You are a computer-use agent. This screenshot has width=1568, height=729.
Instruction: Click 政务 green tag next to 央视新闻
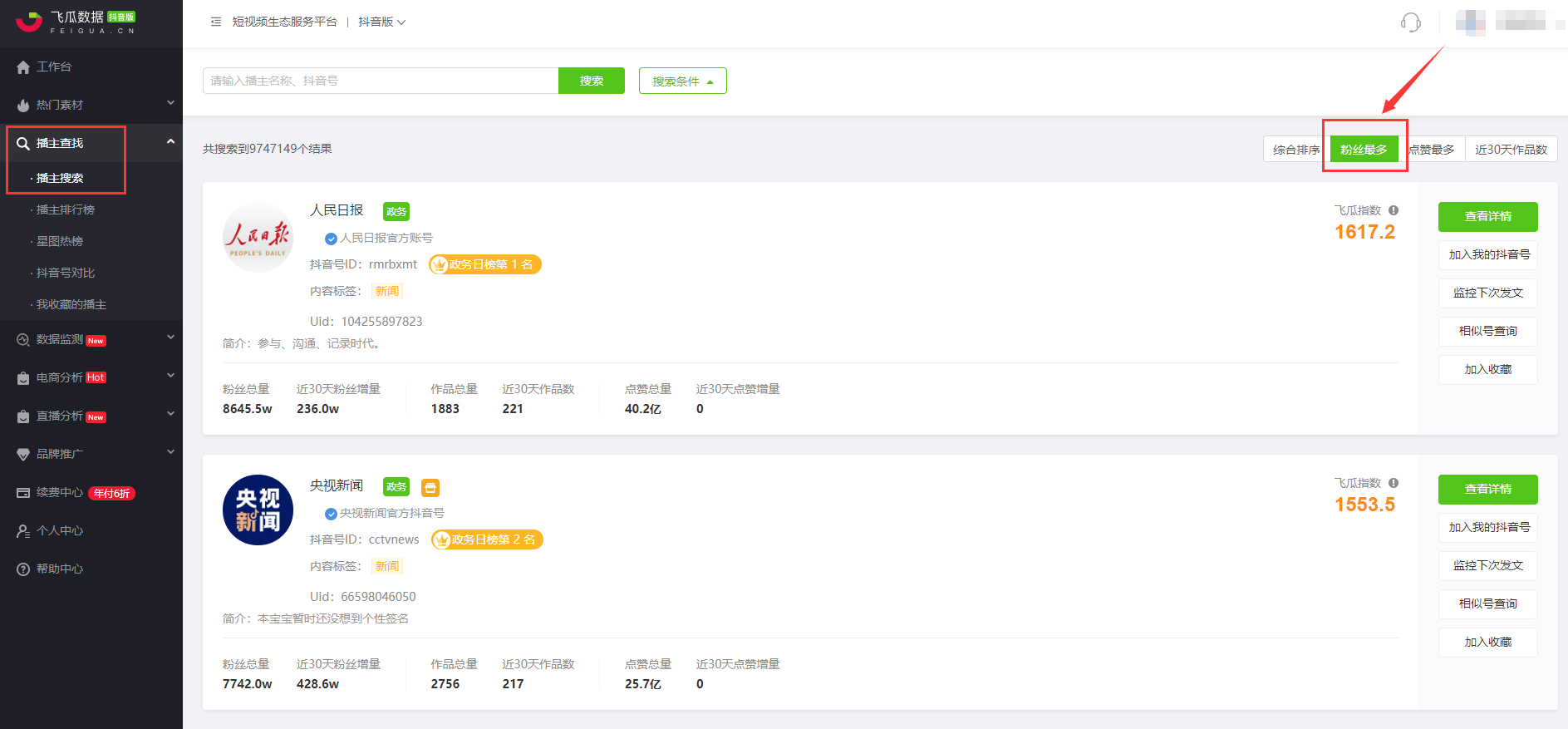click(x=396, y=486)
